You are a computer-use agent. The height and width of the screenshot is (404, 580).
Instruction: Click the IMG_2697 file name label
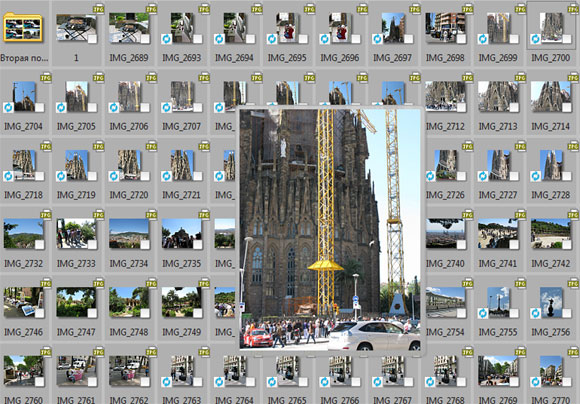[392, 58]
